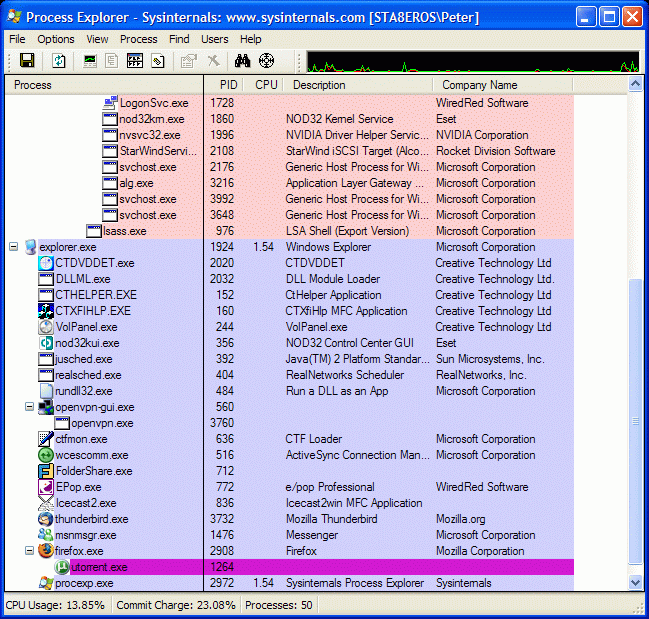Click the procexp.exe icon
The height and width of the screenshot is (619, 649).
(46, 583)
